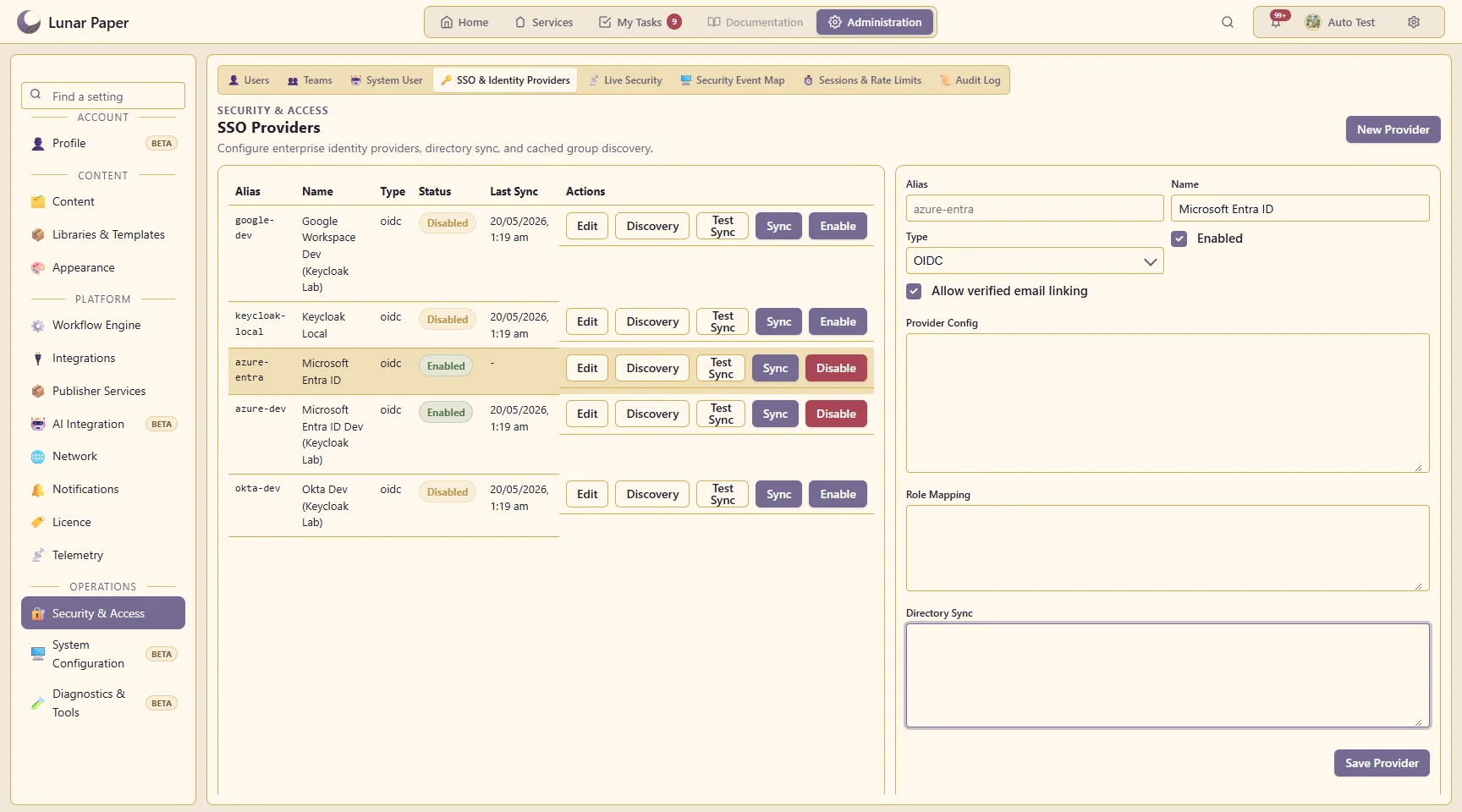The height and width of the screenshot is (812, 1462).
Task: Click the New Provider button
Action: pyautogui.click(x=1393, y=129)
